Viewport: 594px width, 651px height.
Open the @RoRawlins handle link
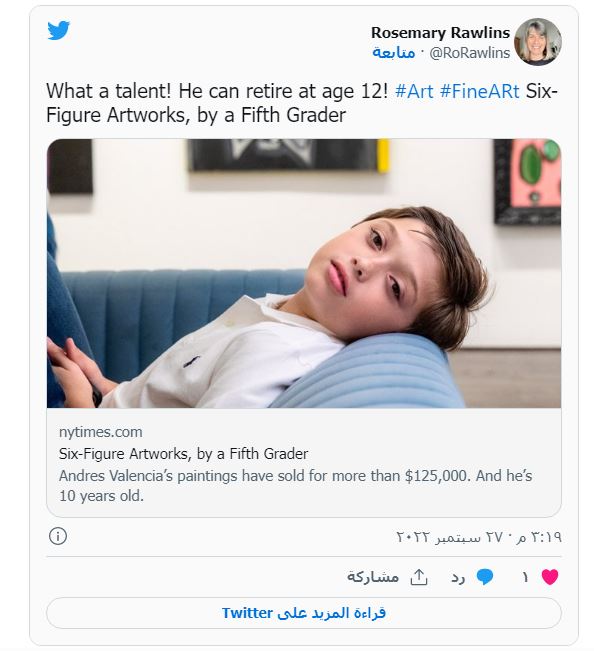click(469, 53)
